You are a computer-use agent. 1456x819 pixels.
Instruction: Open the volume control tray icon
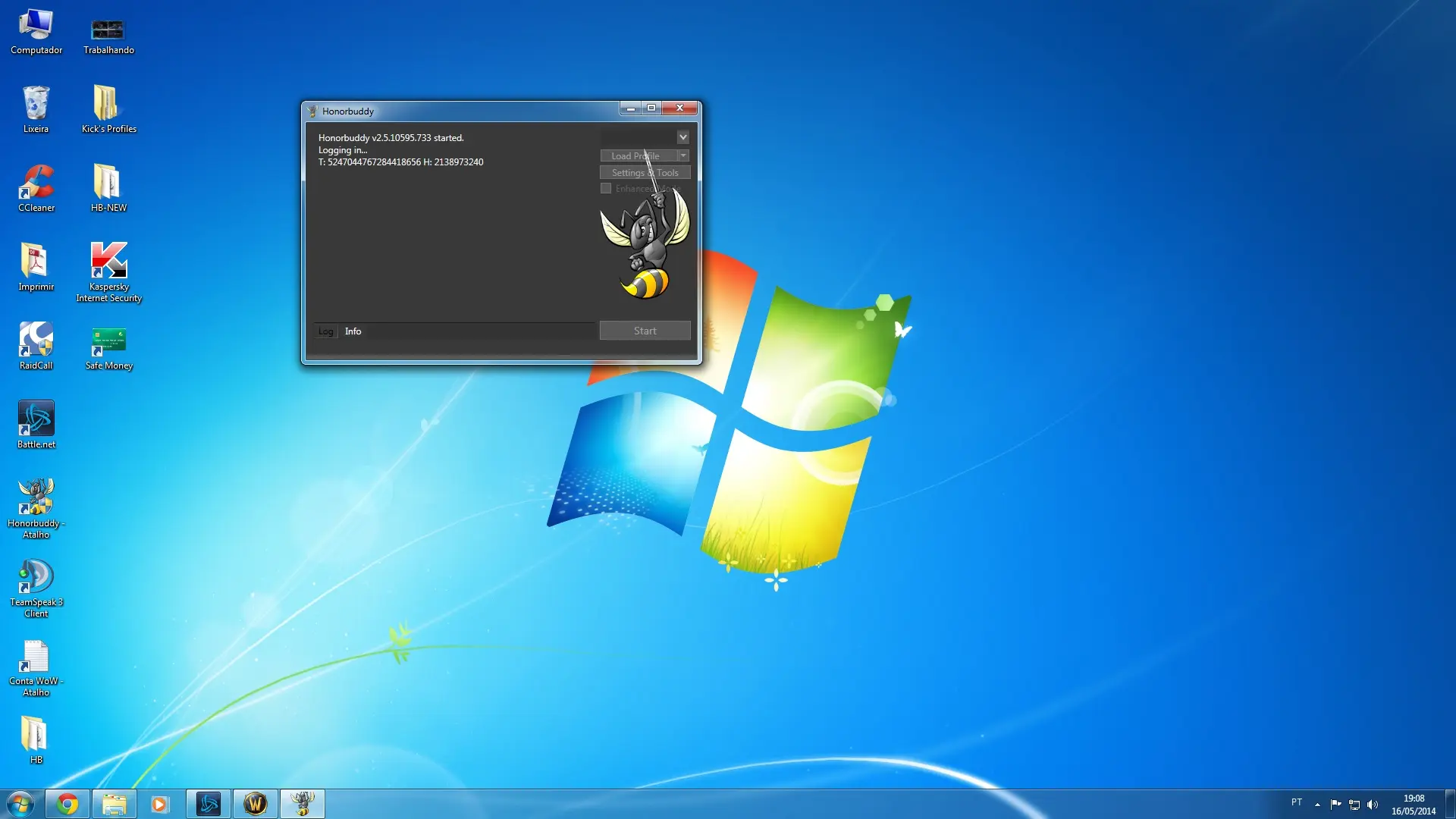[1373, 805]
